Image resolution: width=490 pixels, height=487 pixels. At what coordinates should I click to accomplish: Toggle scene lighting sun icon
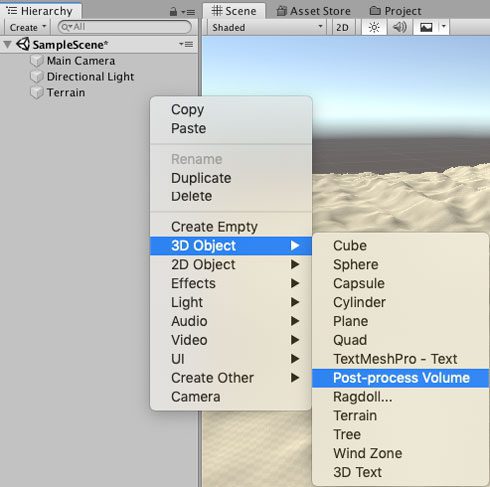374,27
